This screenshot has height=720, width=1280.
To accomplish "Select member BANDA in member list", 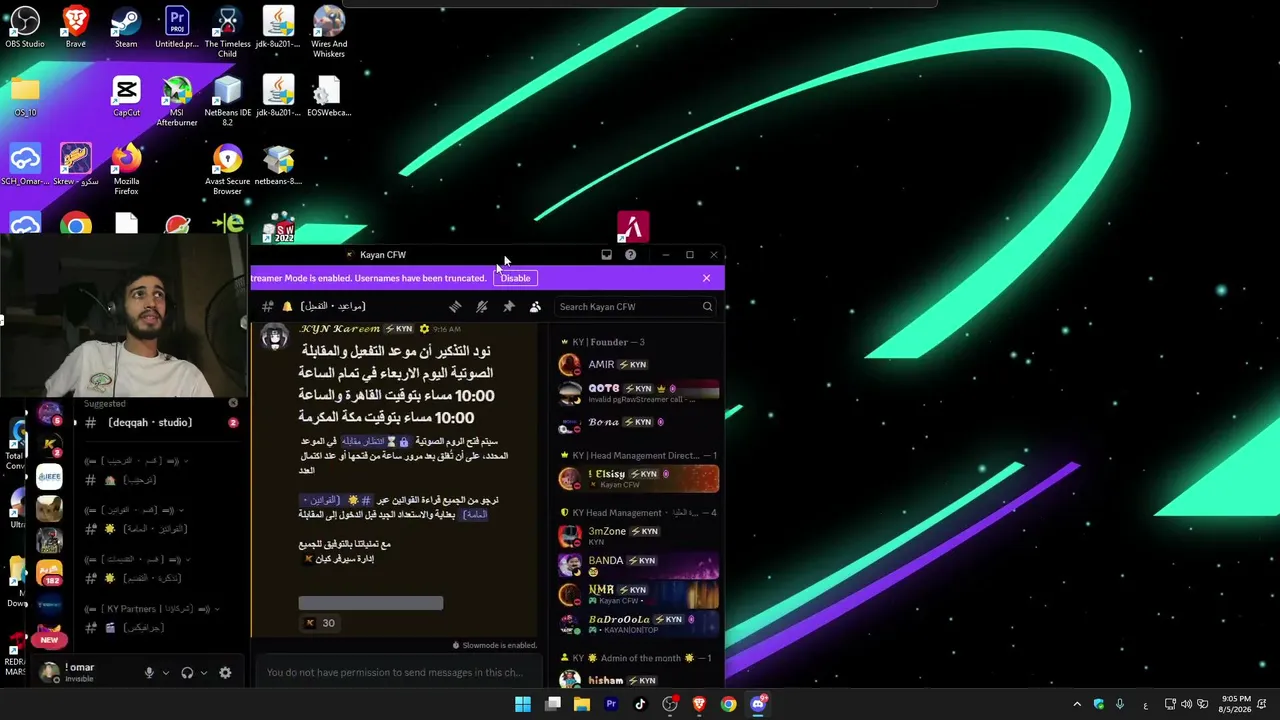I will (x=638, y=565).
